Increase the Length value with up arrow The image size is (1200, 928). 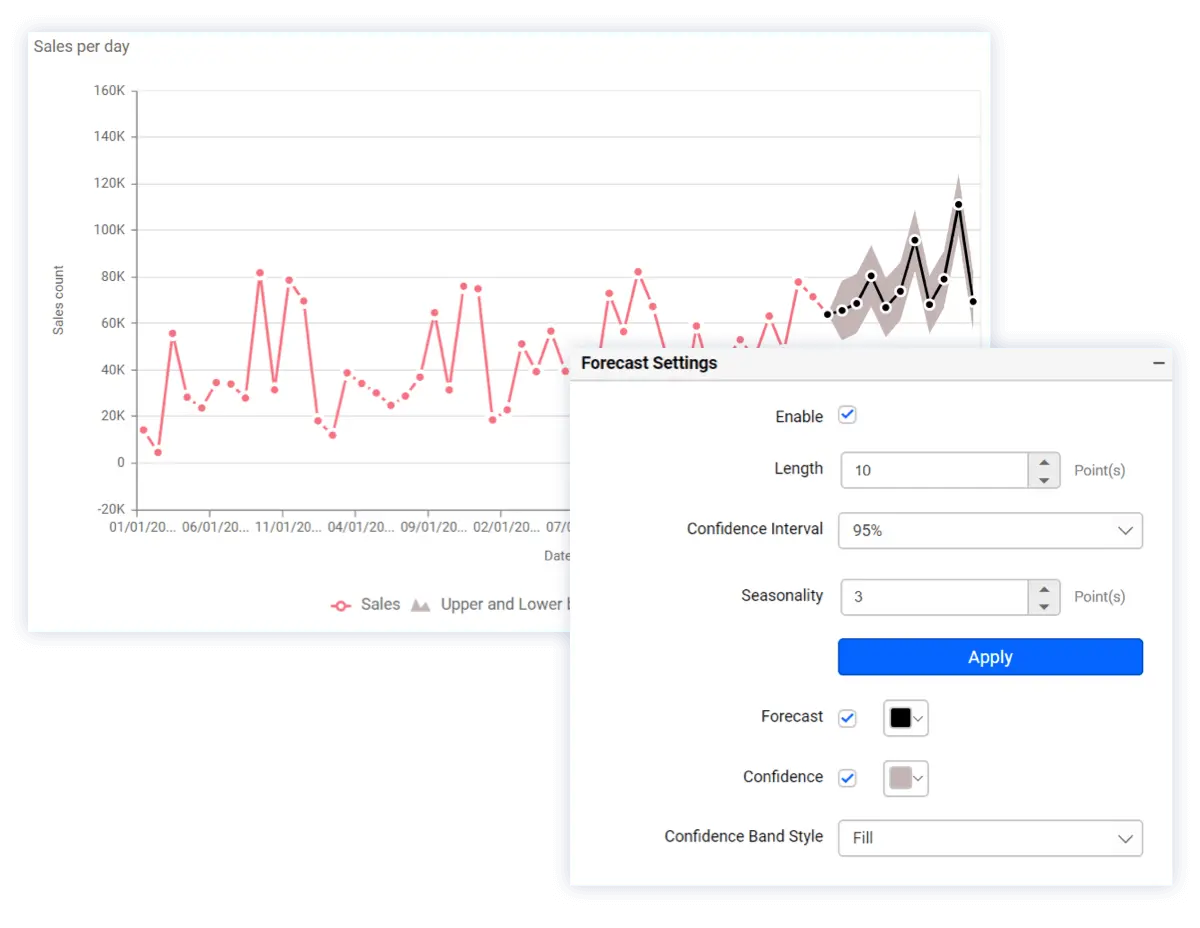tap(1044, 461)
